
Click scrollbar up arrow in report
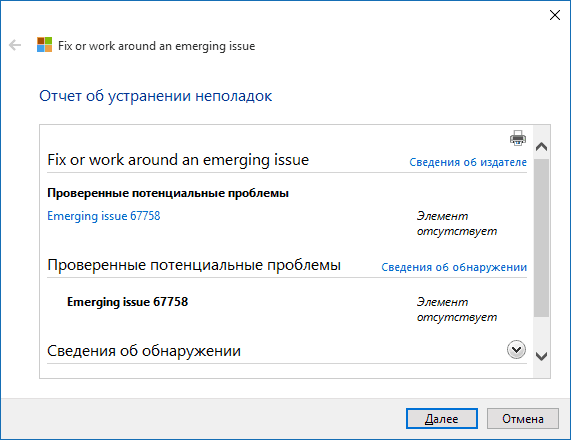(542, 146)
